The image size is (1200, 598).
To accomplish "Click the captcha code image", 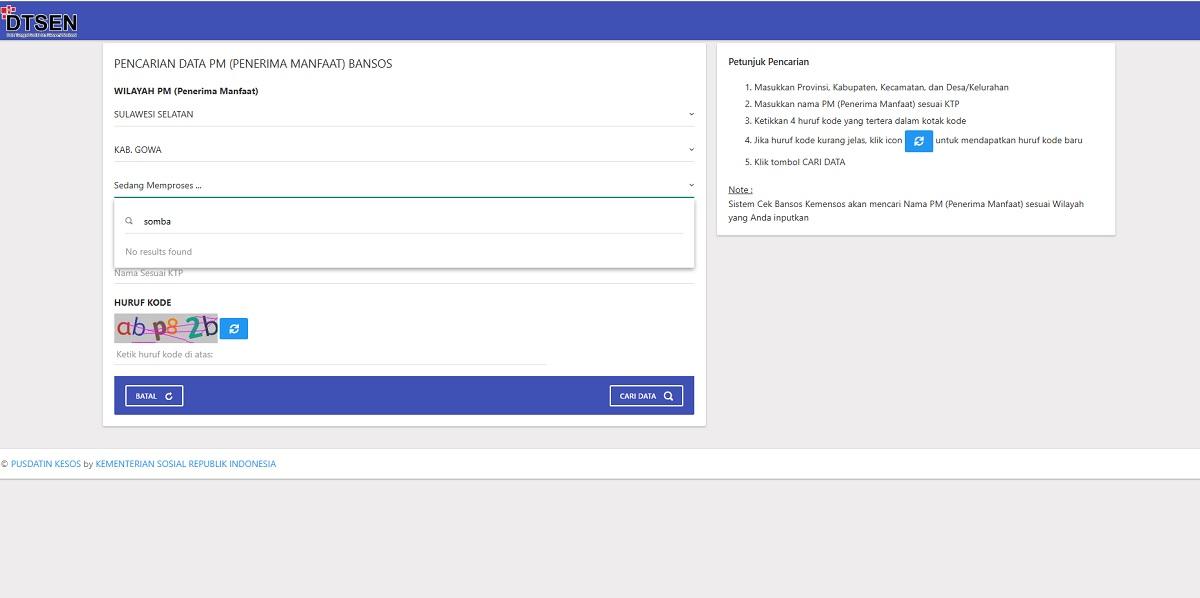I will coord(166,328).
